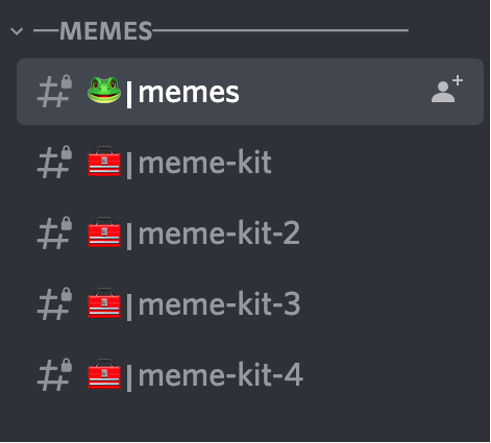Click empty space in highlighted memes row
Image resolution: width=491 pixels, height=443 pixels.
click(333, 92)
